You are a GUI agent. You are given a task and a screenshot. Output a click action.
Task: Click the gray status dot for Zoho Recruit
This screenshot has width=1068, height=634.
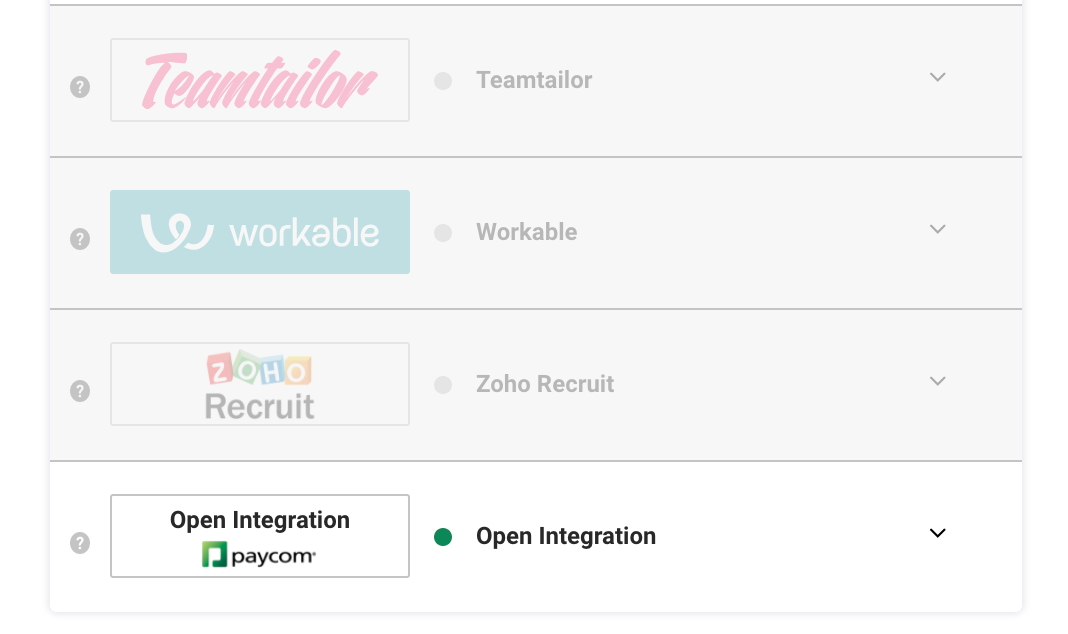pyautogui.click(x=443, y=385)
